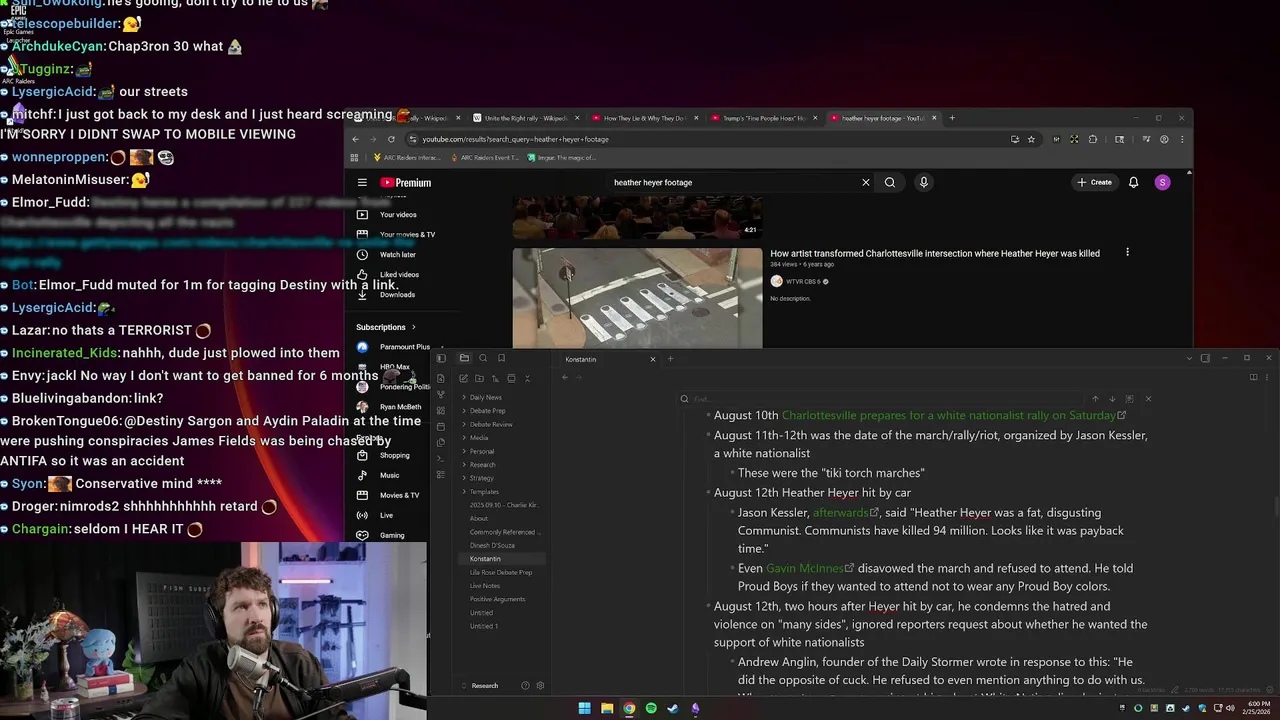
Task: Click the auto-reveal current file icon in Obsidian
Action: coord(511,378)
